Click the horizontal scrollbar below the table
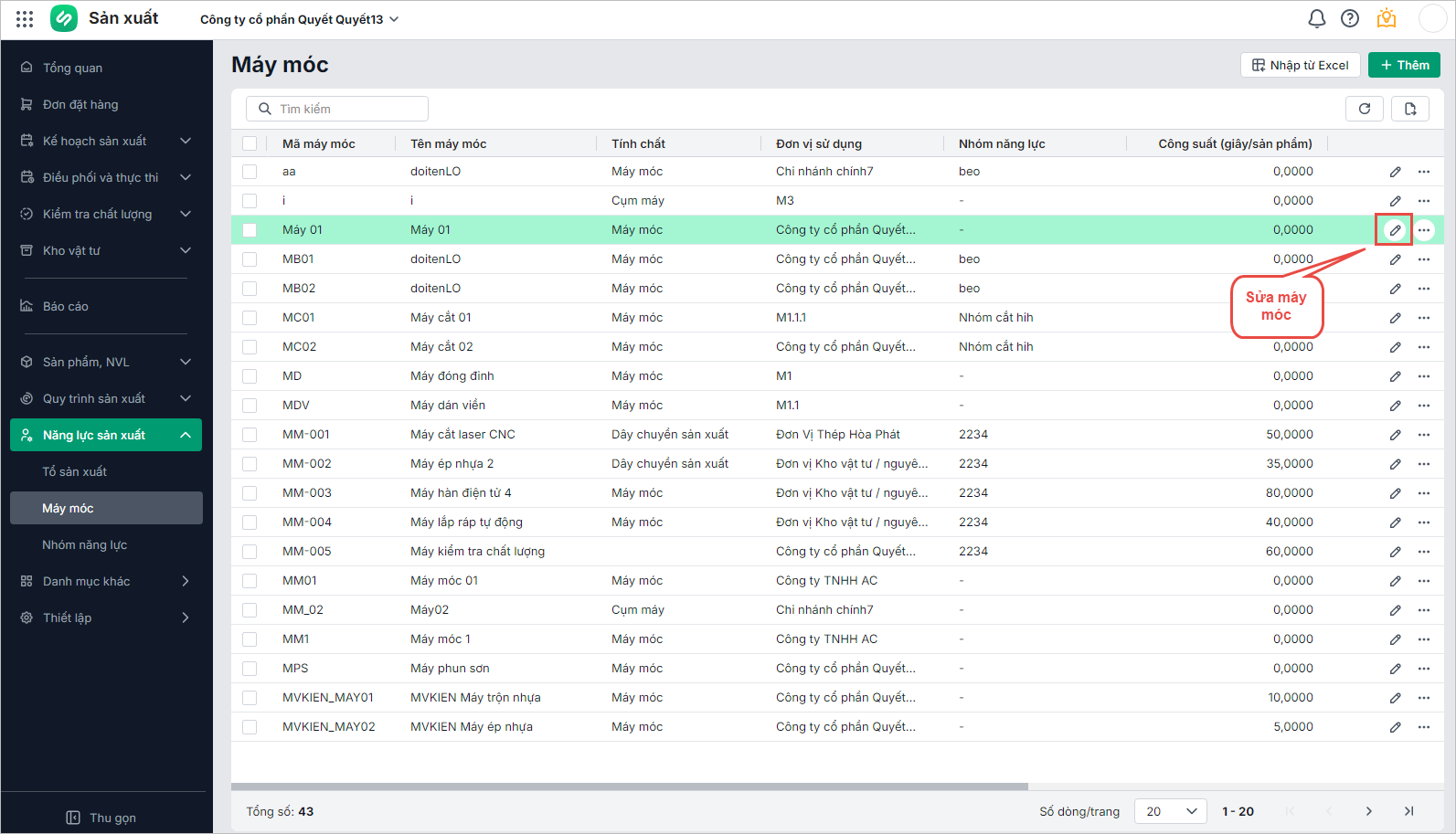Viewport: 1456px width, 834px height. (629, 786)
